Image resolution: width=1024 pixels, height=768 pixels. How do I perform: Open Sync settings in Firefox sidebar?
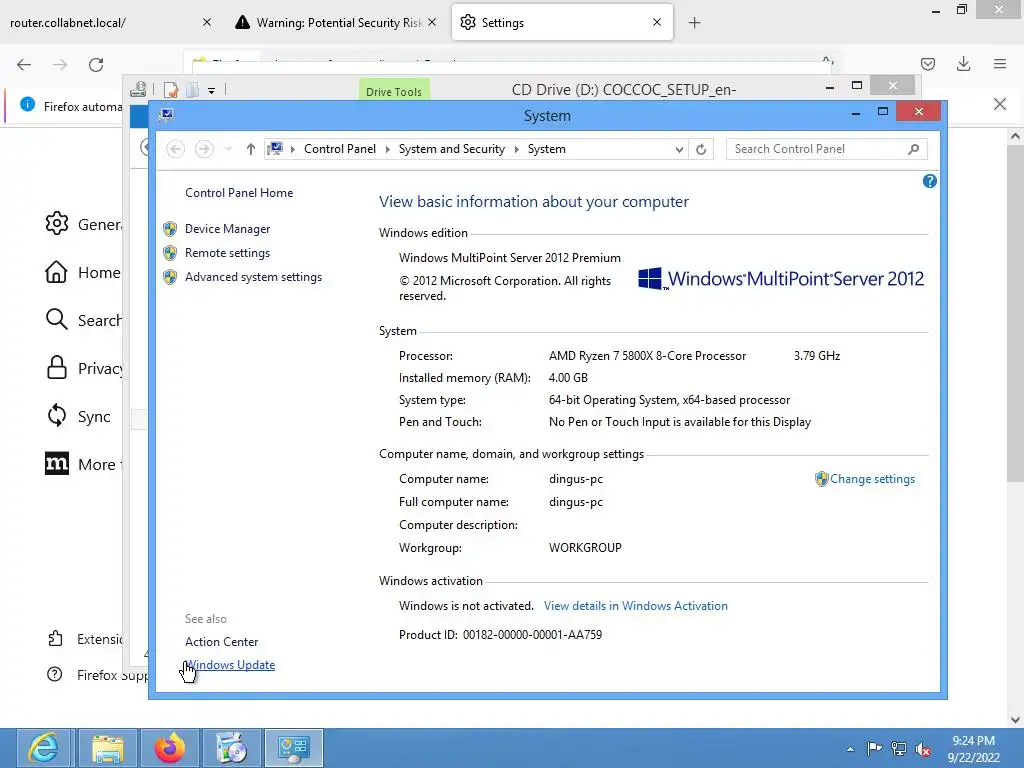78,416
